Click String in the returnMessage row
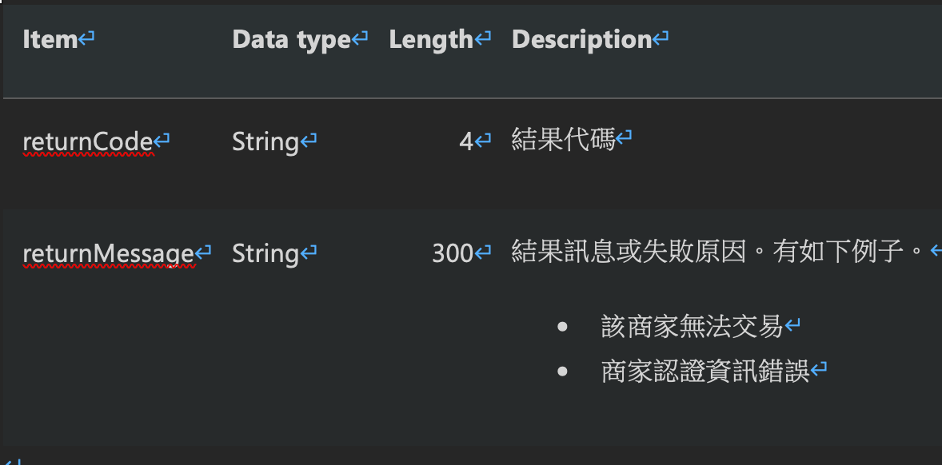The image size is (942, 466). pos(266,254)
